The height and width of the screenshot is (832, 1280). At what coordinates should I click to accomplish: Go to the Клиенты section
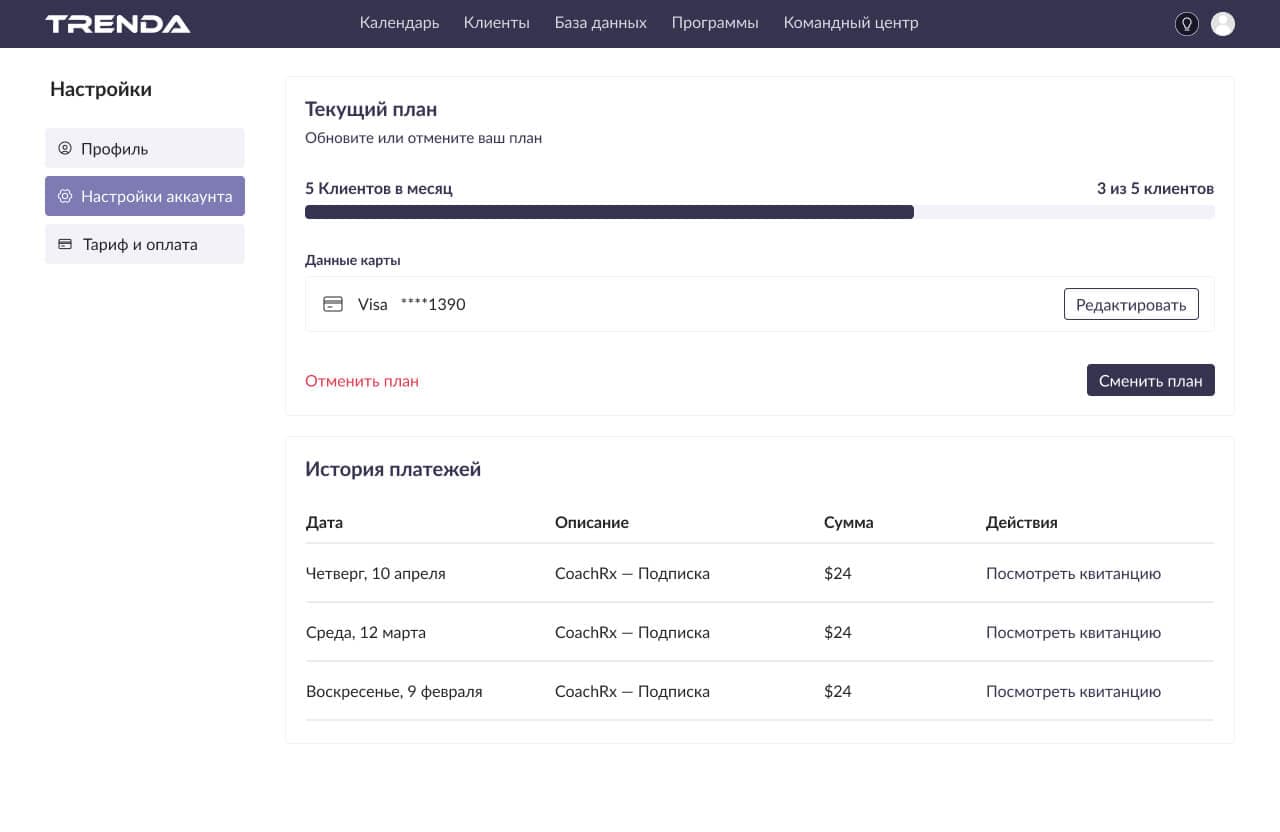[496, 23]
